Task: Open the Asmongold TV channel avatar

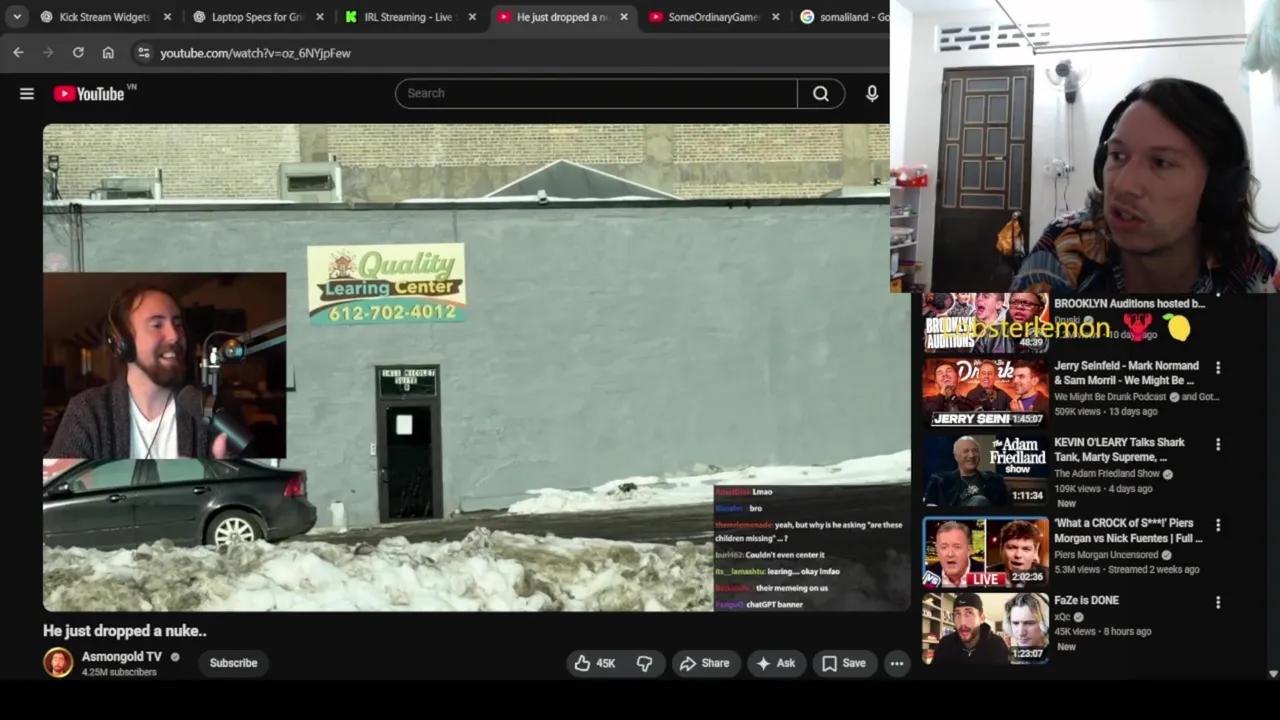Action: coord(58,663)
